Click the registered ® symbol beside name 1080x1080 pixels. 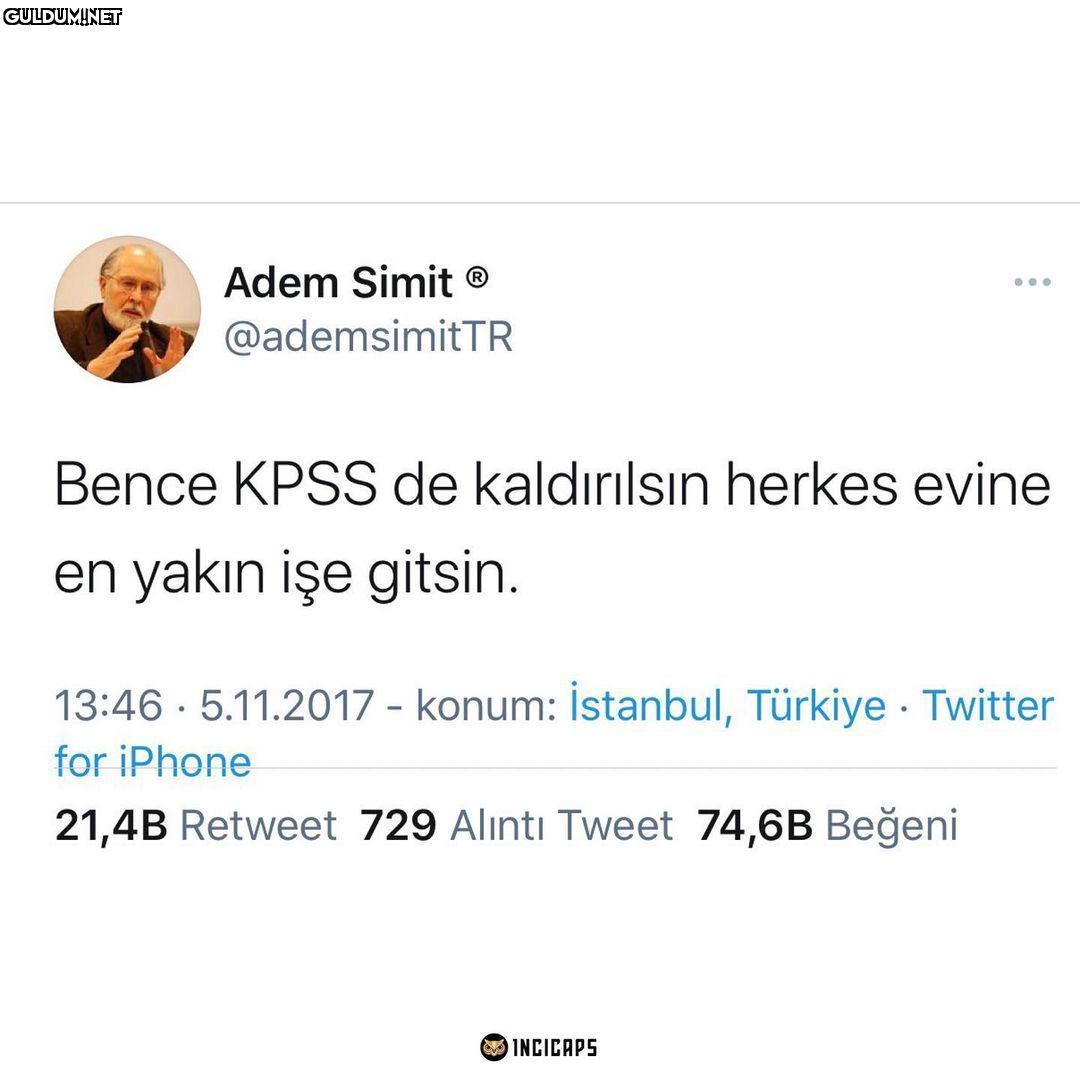(x=477, y=278)
